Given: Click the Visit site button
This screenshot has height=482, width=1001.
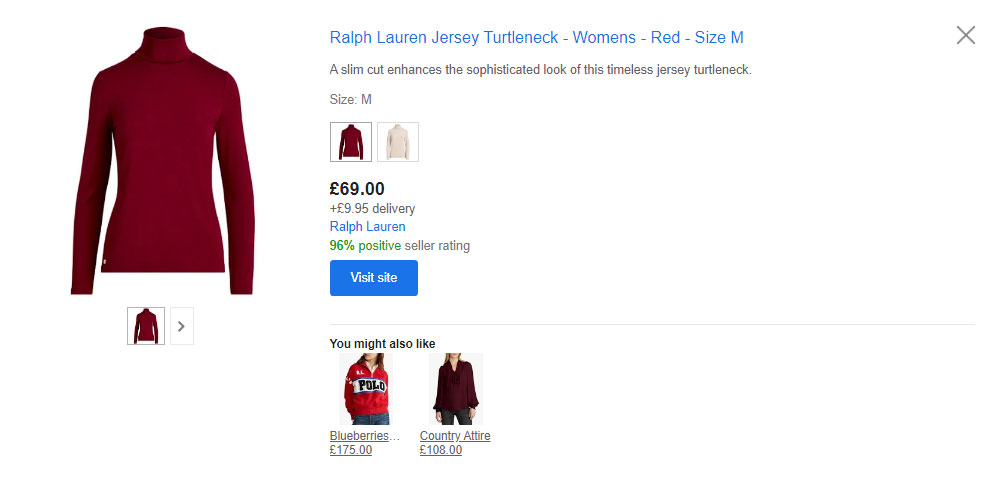Looking at the screenshot, I should coord(373,278).
